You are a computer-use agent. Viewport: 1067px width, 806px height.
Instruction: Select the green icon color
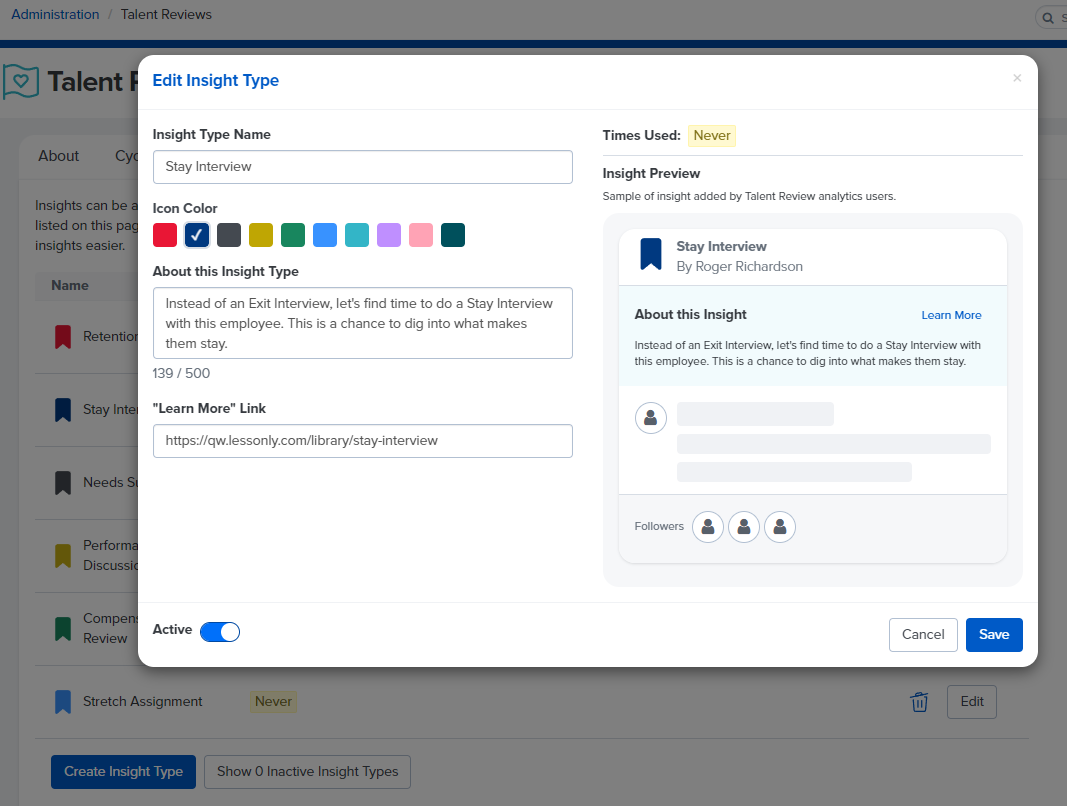pos(293,235)
